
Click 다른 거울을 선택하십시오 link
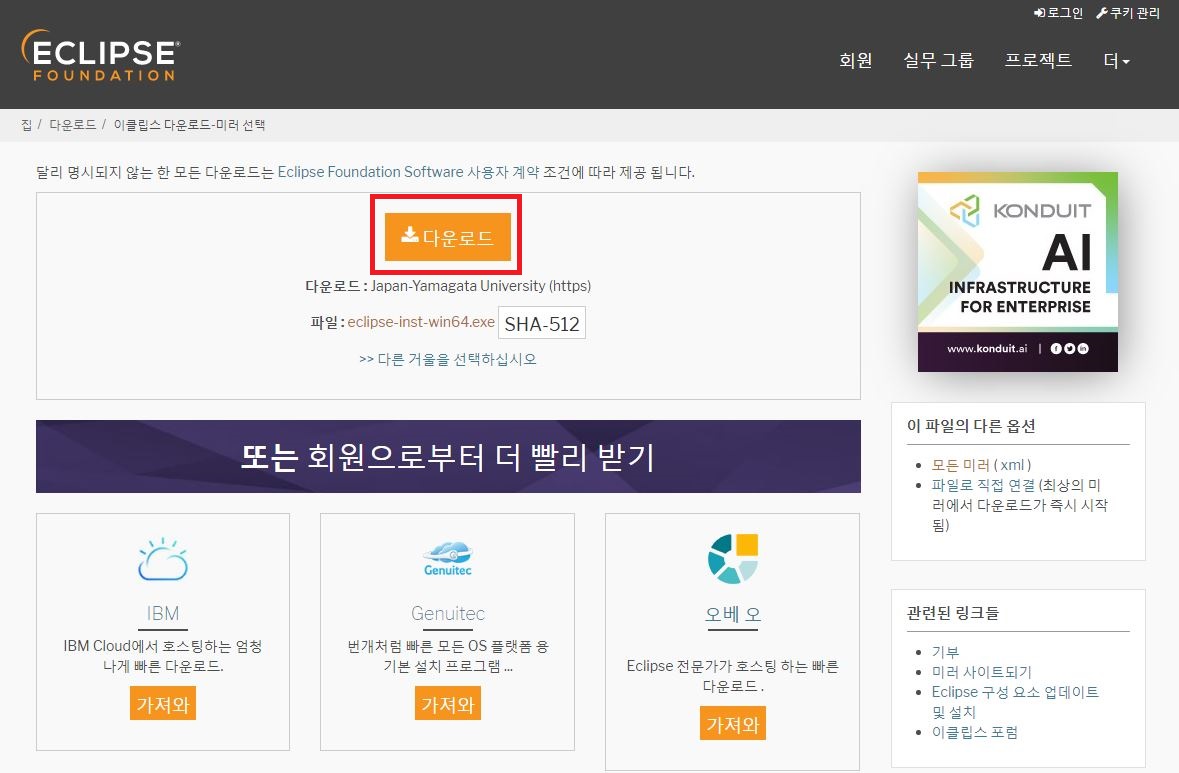pyautogui.click(x=447, y=359)
